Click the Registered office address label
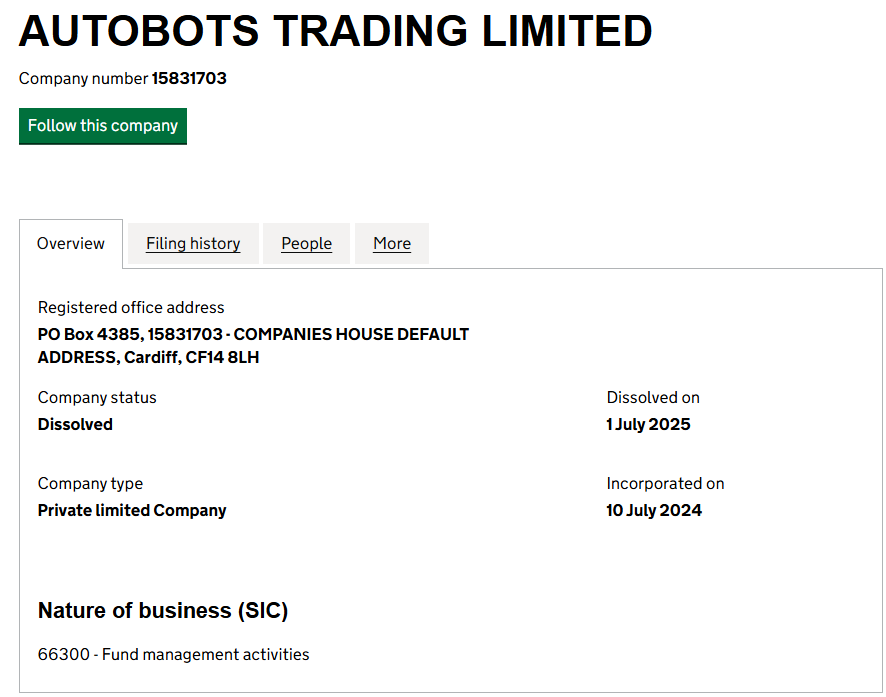This screenshot has width=886, height=697. click(x=131, y=308)
